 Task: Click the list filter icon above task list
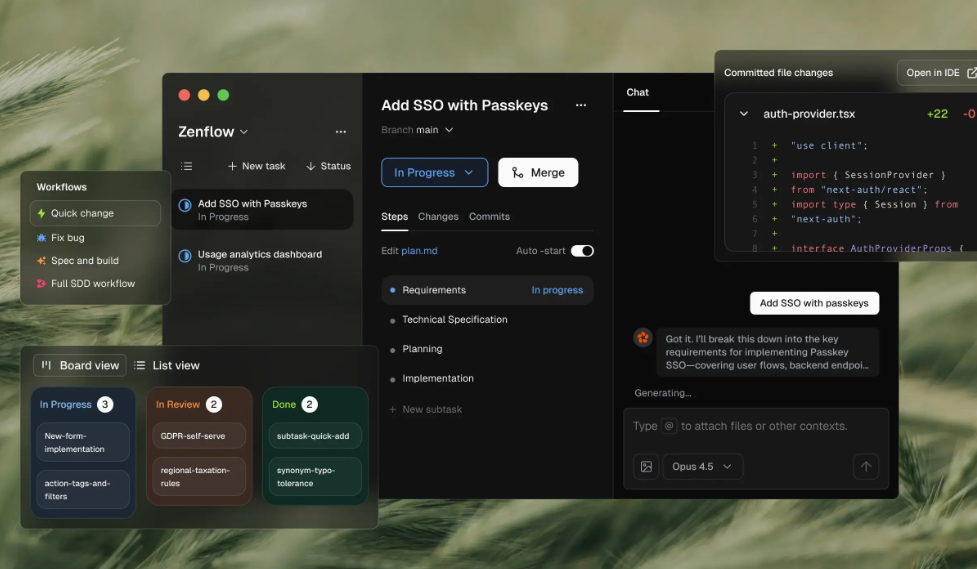pyautogui.click(x=186, y=166)
